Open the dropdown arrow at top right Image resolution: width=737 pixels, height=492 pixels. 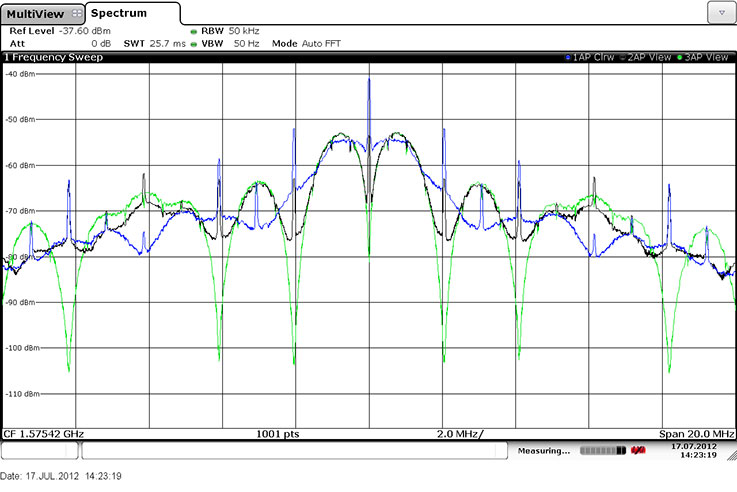(x=720, y=12)
